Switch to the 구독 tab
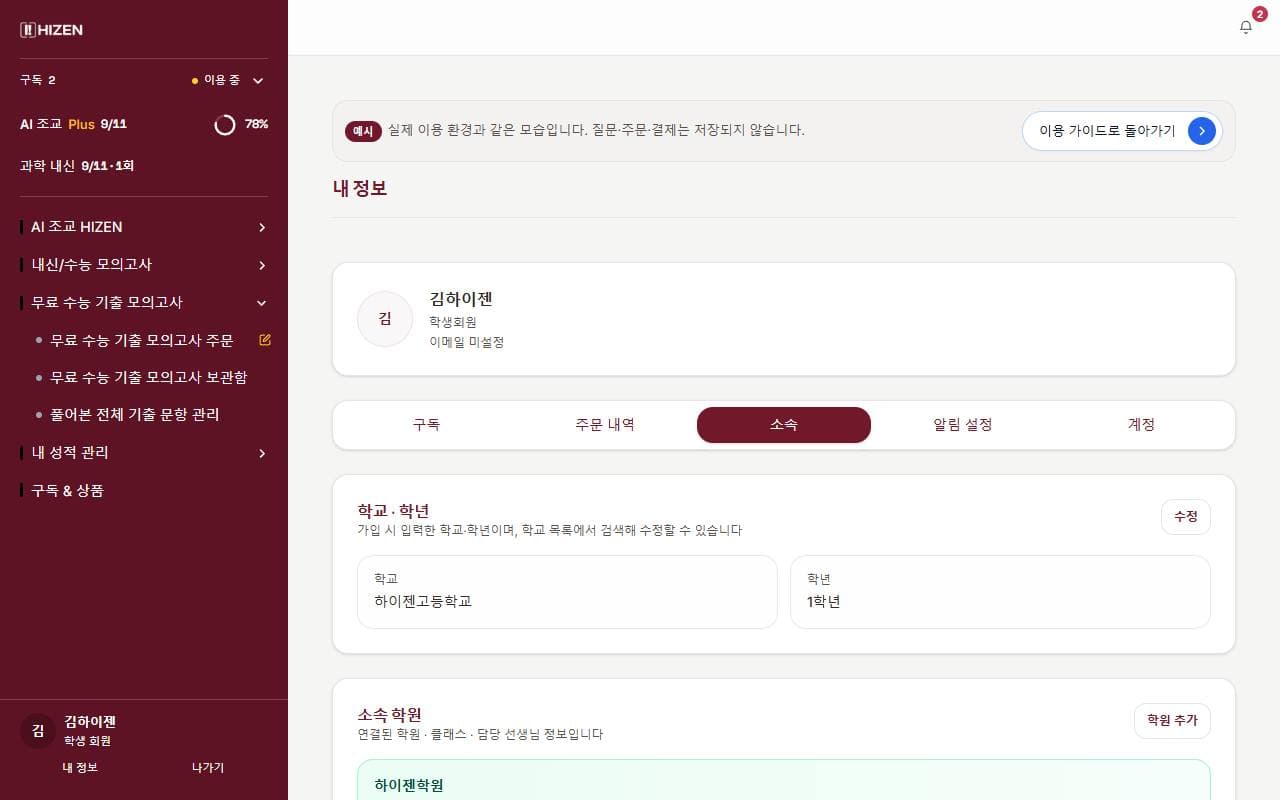1280x800 pixels. [x=426, y=425]
